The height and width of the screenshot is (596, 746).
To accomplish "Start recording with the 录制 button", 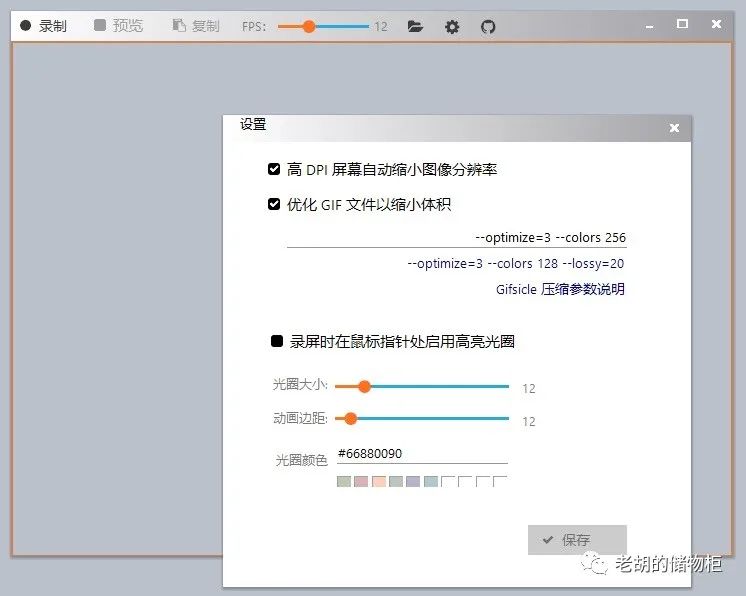I will [43, 26].
